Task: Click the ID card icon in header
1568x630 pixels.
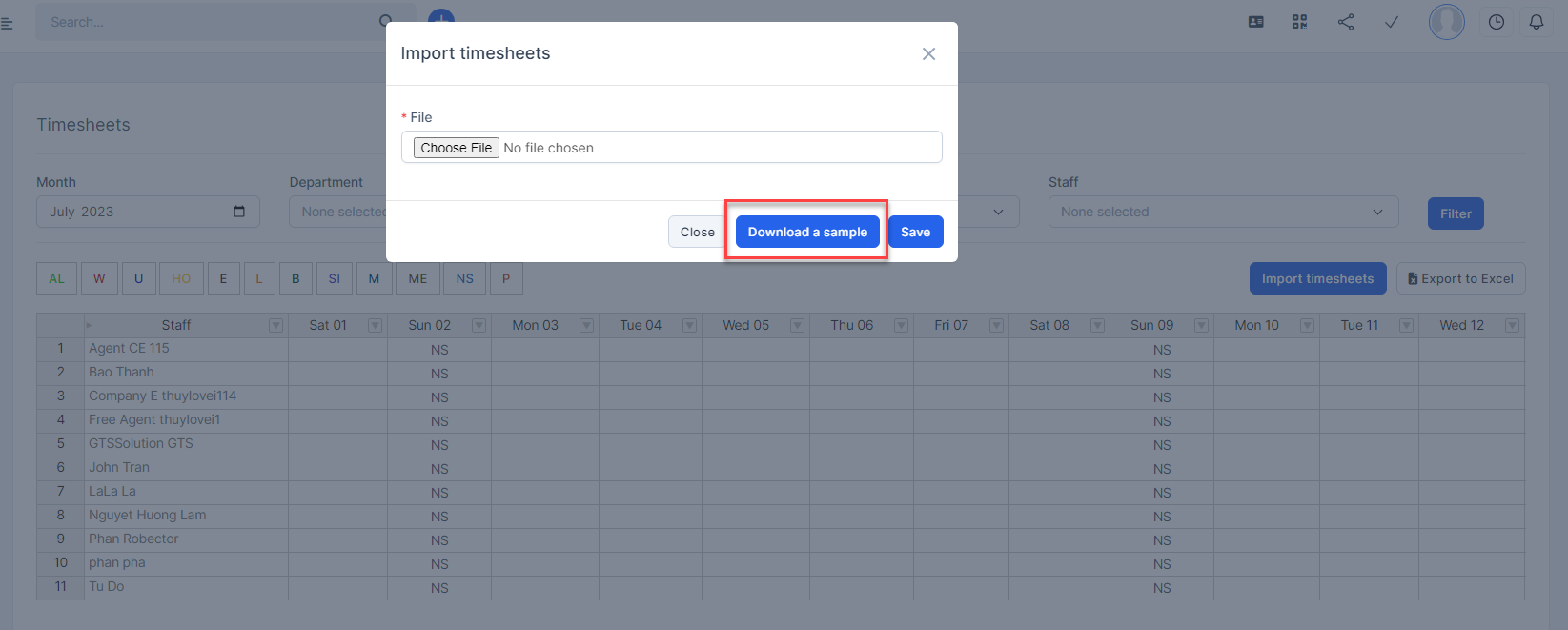Action: coord(1256,22)
